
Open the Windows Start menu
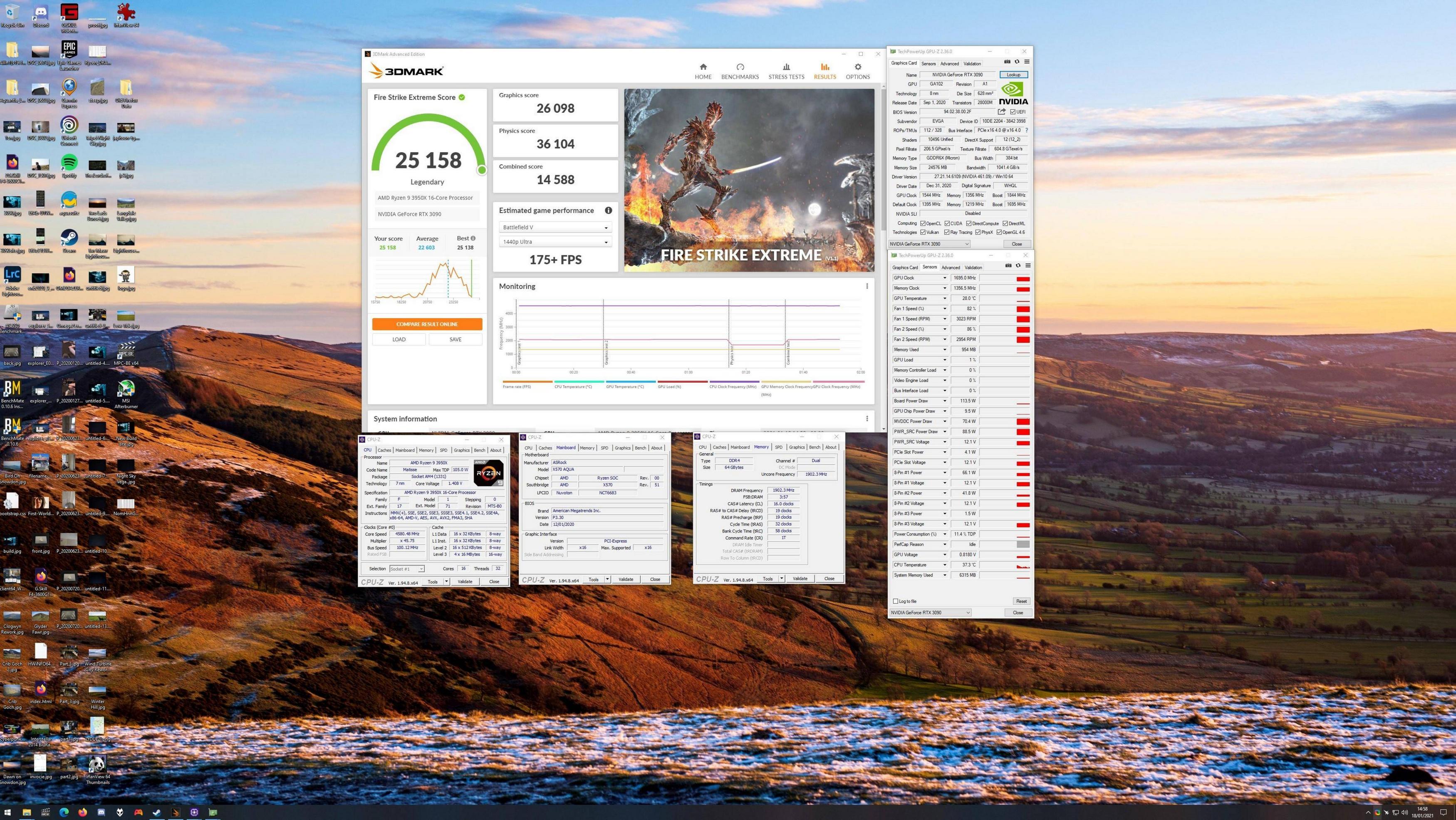pos(8,812)
